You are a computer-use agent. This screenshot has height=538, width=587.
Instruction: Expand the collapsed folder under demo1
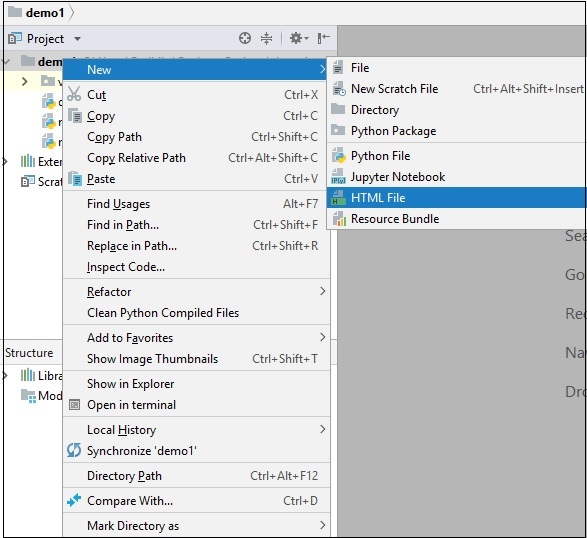(25, 81)
